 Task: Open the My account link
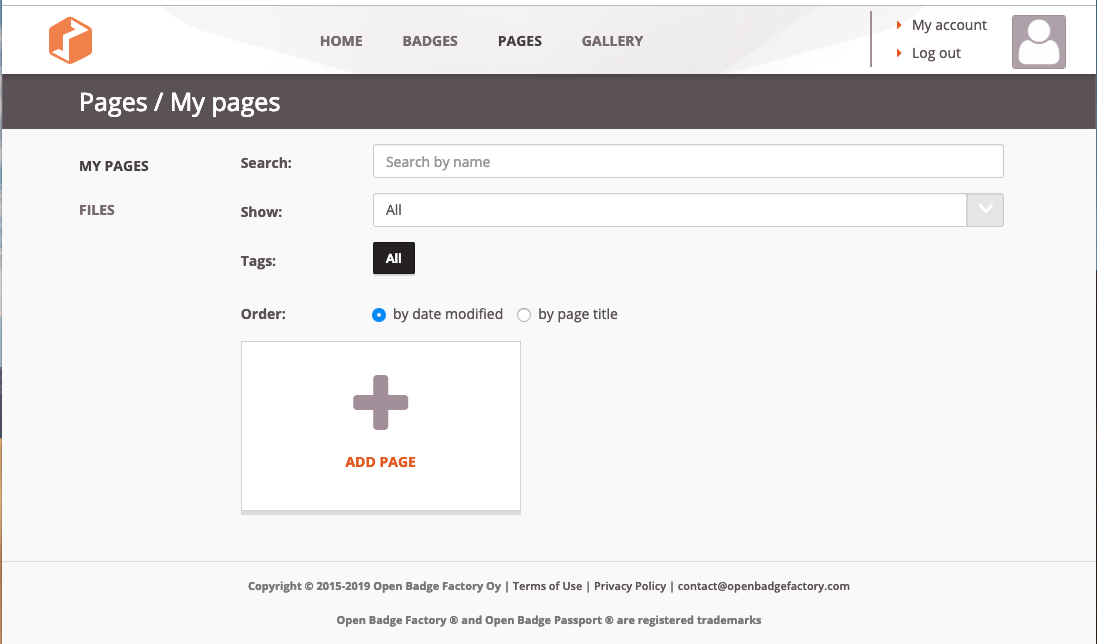pos(949,25)
